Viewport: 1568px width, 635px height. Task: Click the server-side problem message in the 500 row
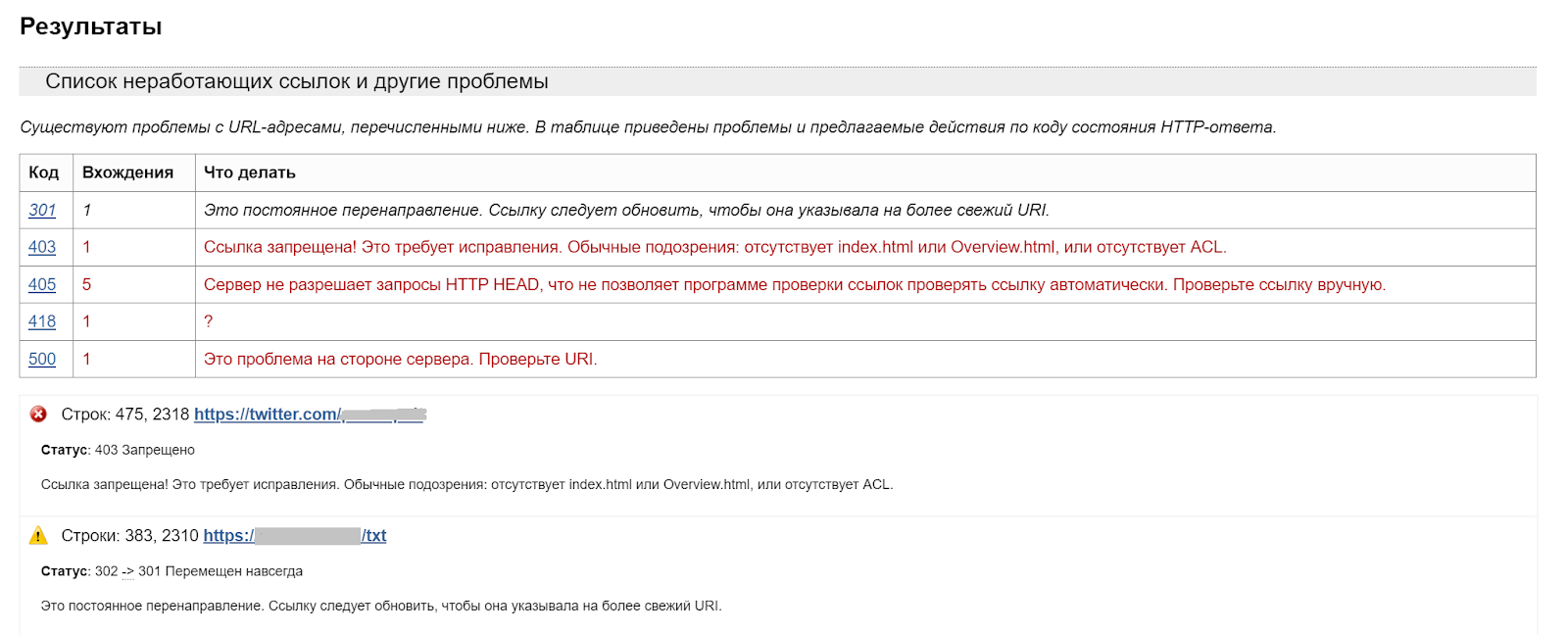(401, 359)
